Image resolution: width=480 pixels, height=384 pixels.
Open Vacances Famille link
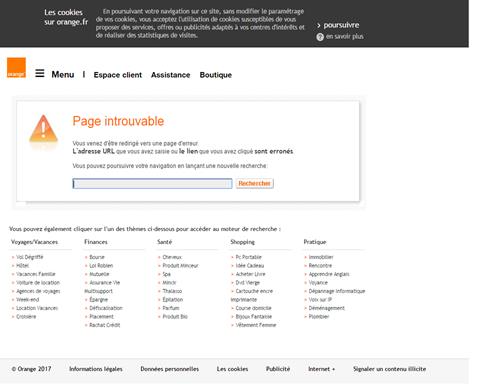coord(36,274)
